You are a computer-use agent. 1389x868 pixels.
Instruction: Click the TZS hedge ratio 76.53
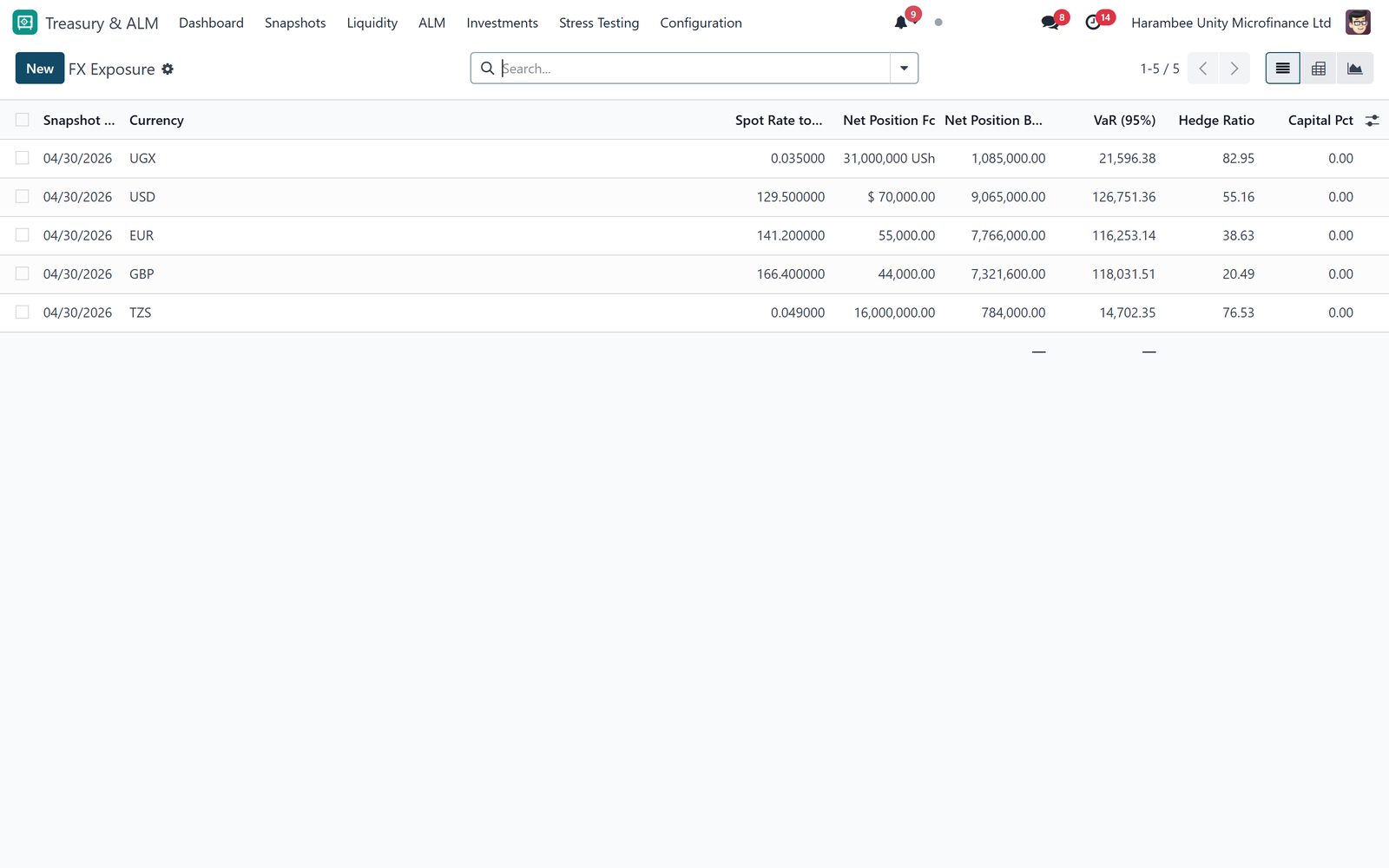(x=1238, y=312)
